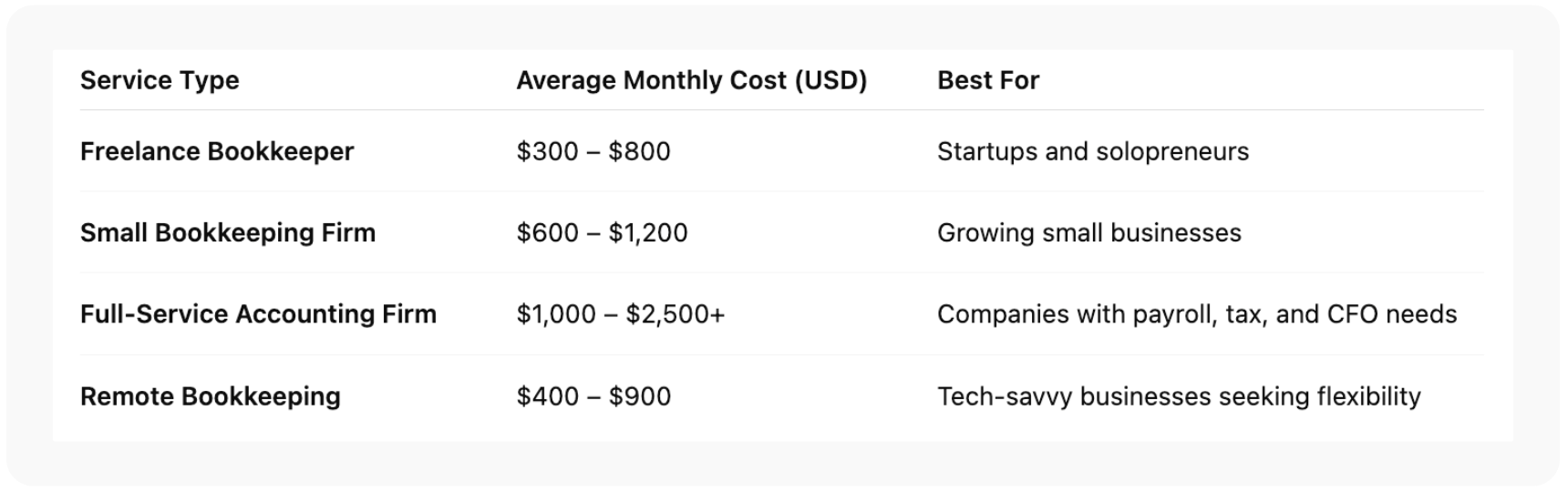The image size is (1568, 492).
Task: Click the $300 lower price for Freelance
Action: pyautogui.click(x=547, y=151)
